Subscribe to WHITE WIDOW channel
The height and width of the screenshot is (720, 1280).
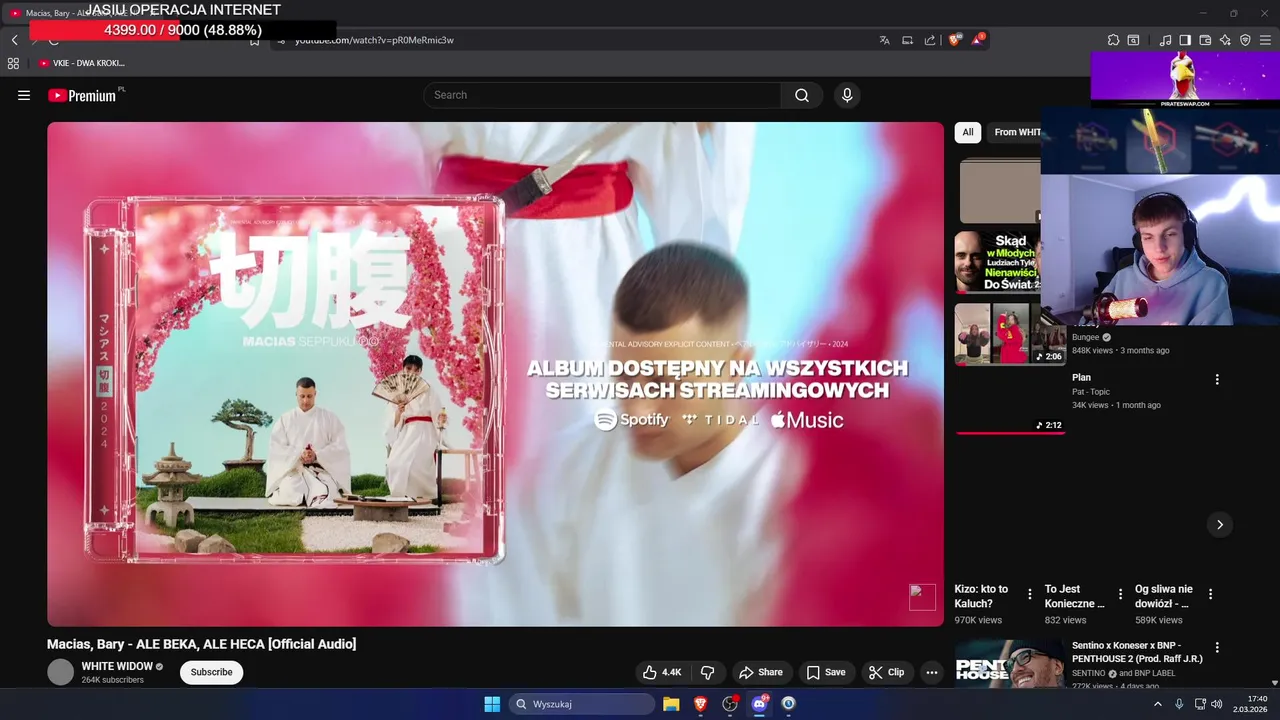pos(211,672)
